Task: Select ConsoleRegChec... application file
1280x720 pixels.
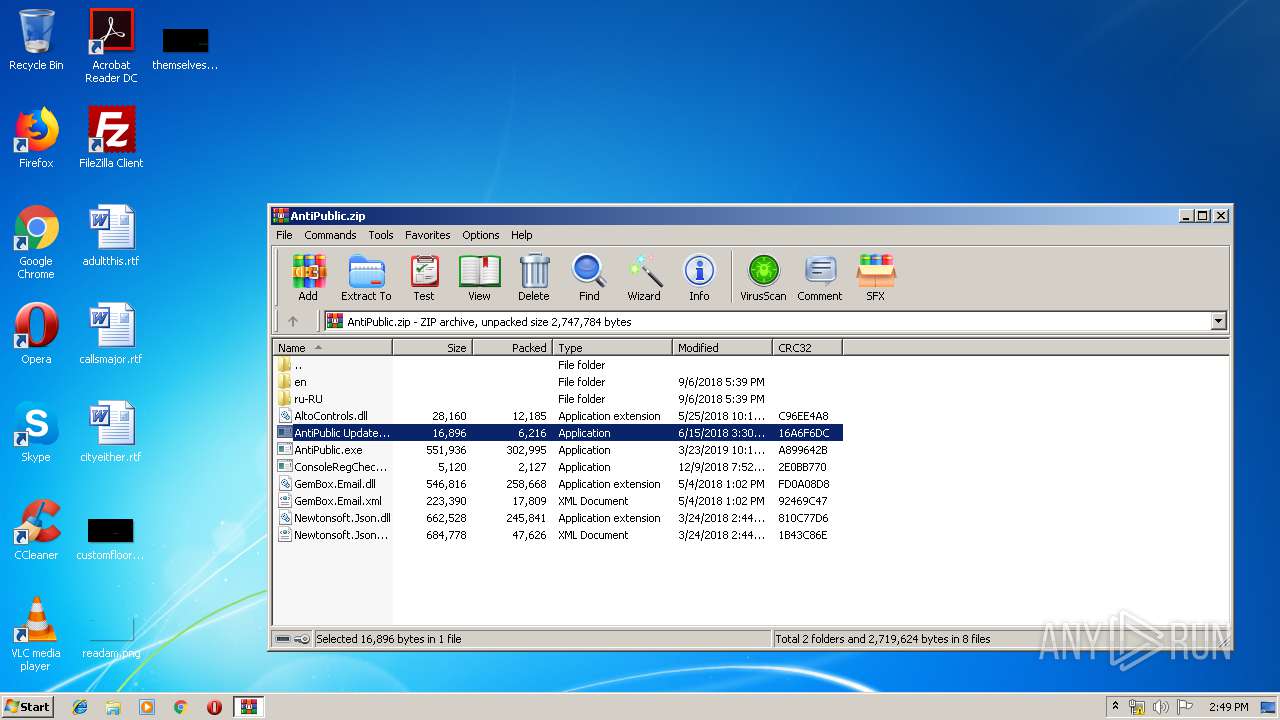Action: 558,467
